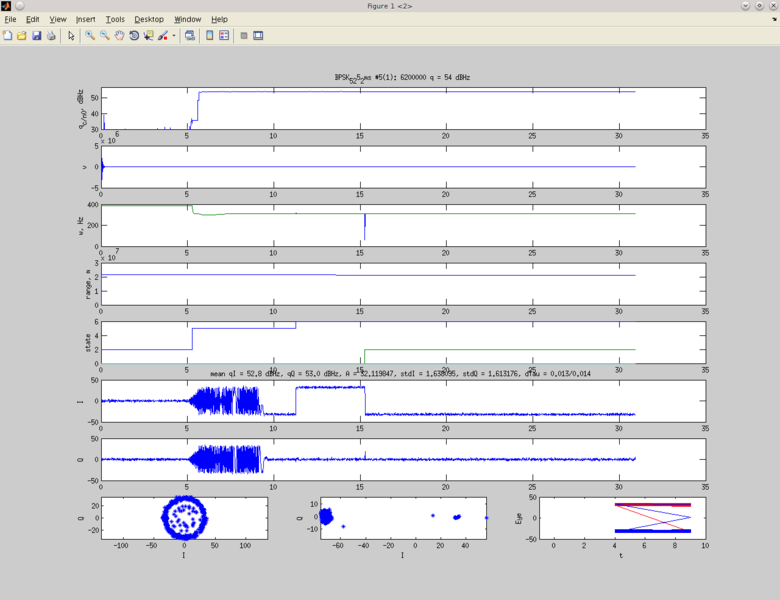Screen dimensions: 780x600
Task: Click the I/Q circular constellation scatter plot
Action: tap(184, 517)
